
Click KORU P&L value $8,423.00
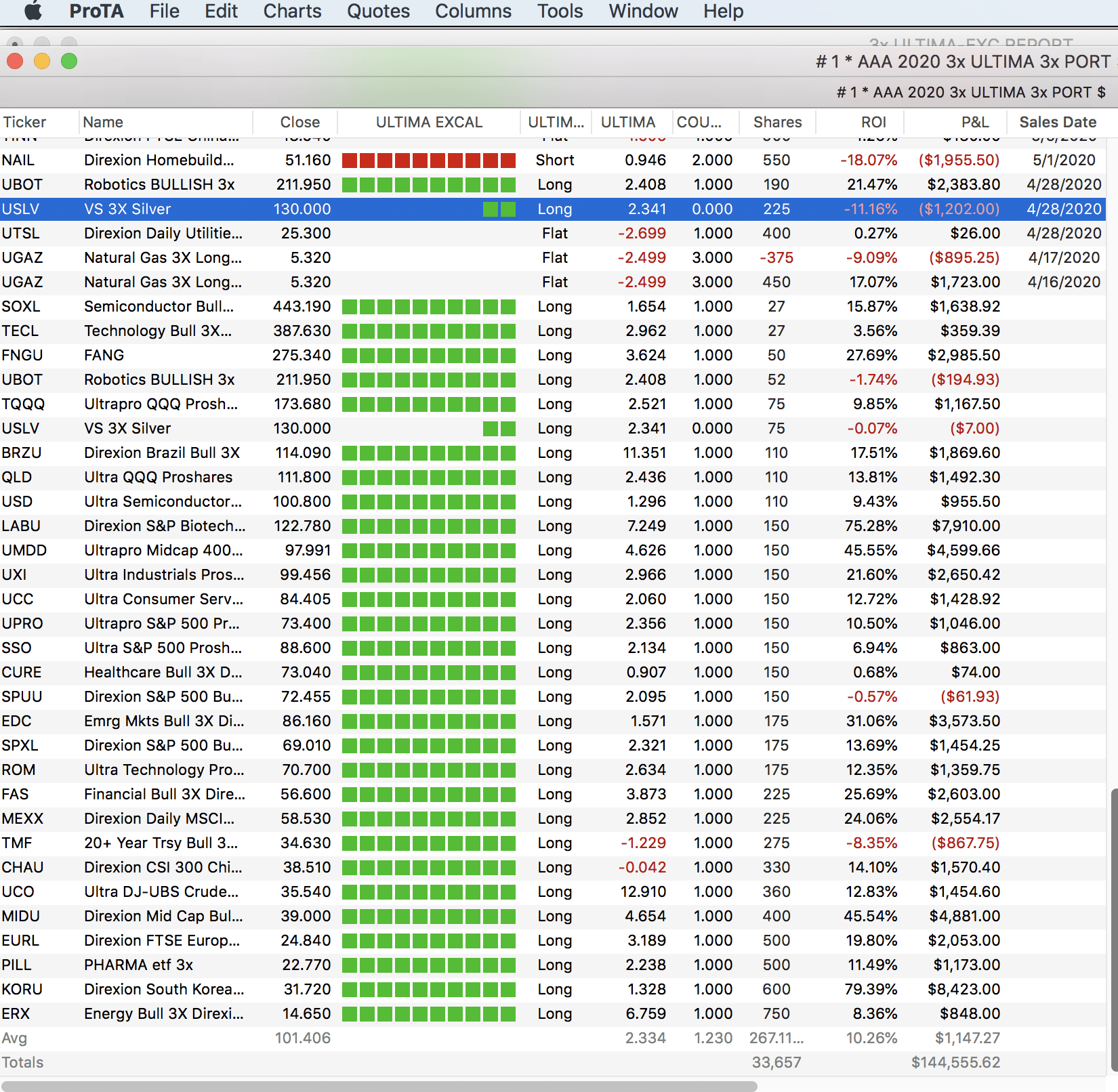(x=964, y=989)
